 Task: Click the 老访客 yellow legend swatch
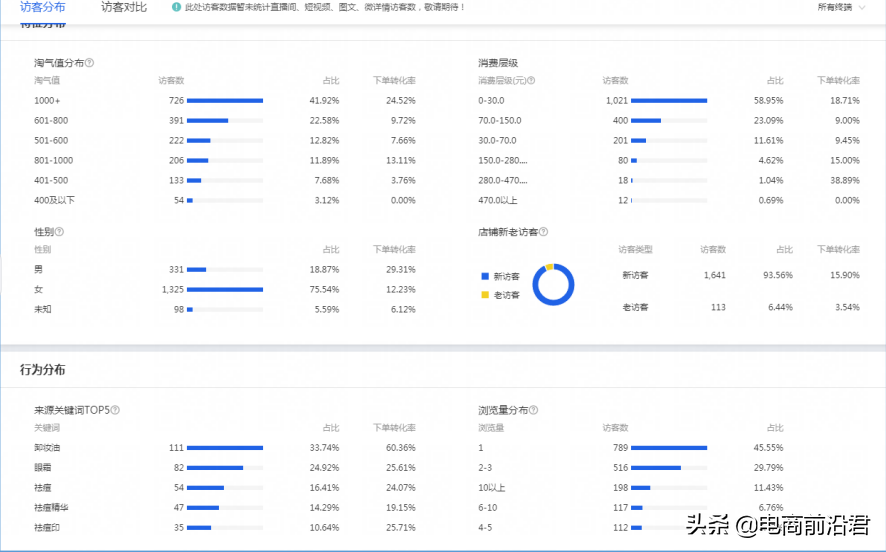coord(485,295)
